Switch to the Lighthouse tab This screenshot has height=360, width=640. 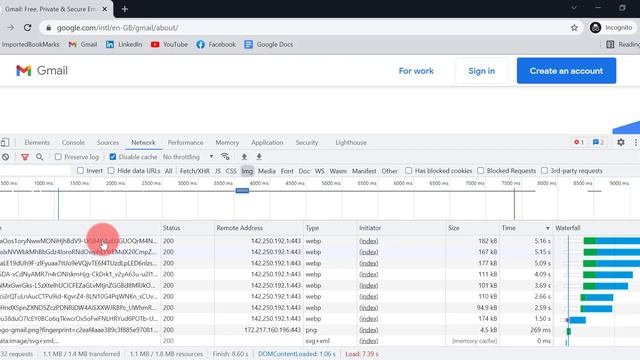click(351, 142)
